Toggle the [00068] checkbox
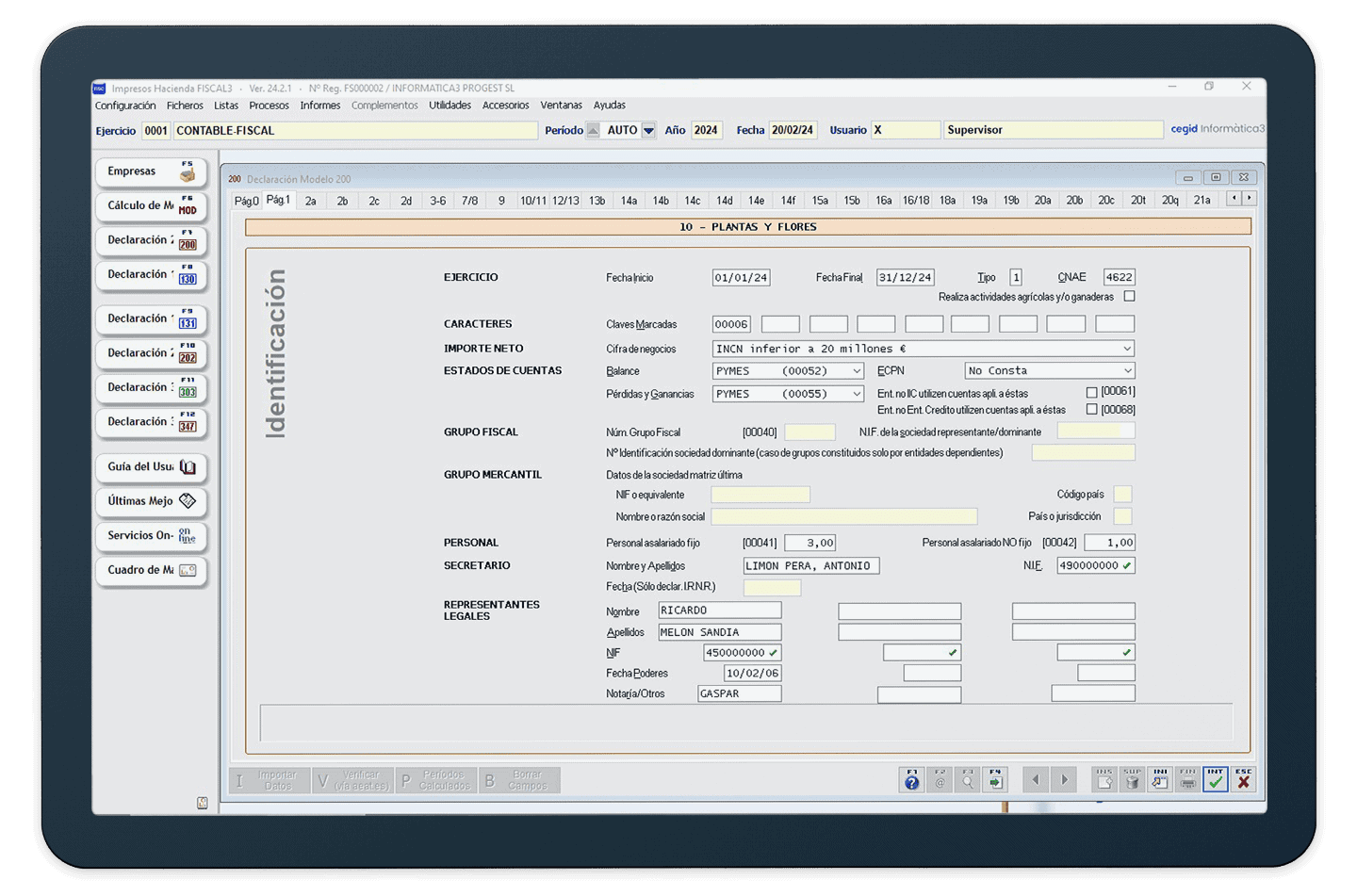1357x896 pixels. pyautogui.click(x=1091, y=410)
